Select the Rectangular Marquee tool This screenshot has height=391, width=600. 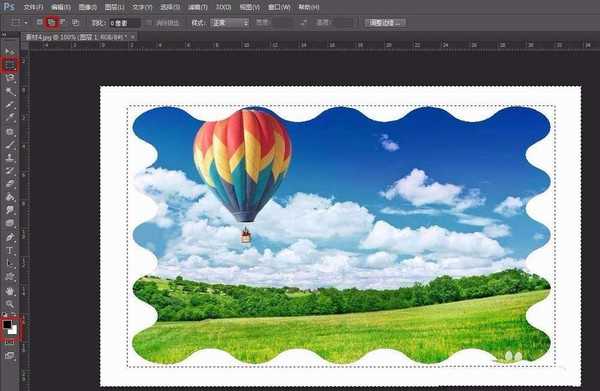tap(10, 65)
